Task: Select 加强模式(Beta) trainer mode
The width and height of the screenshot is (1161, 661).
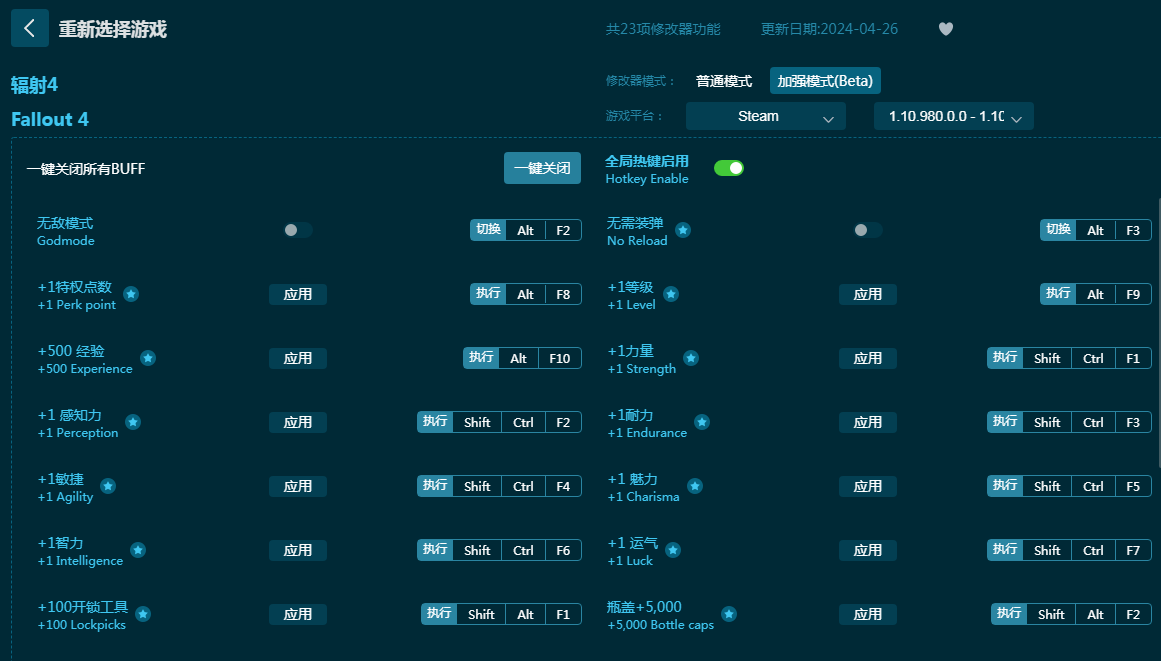Action: pyautogui.click(x=825, y=81)
